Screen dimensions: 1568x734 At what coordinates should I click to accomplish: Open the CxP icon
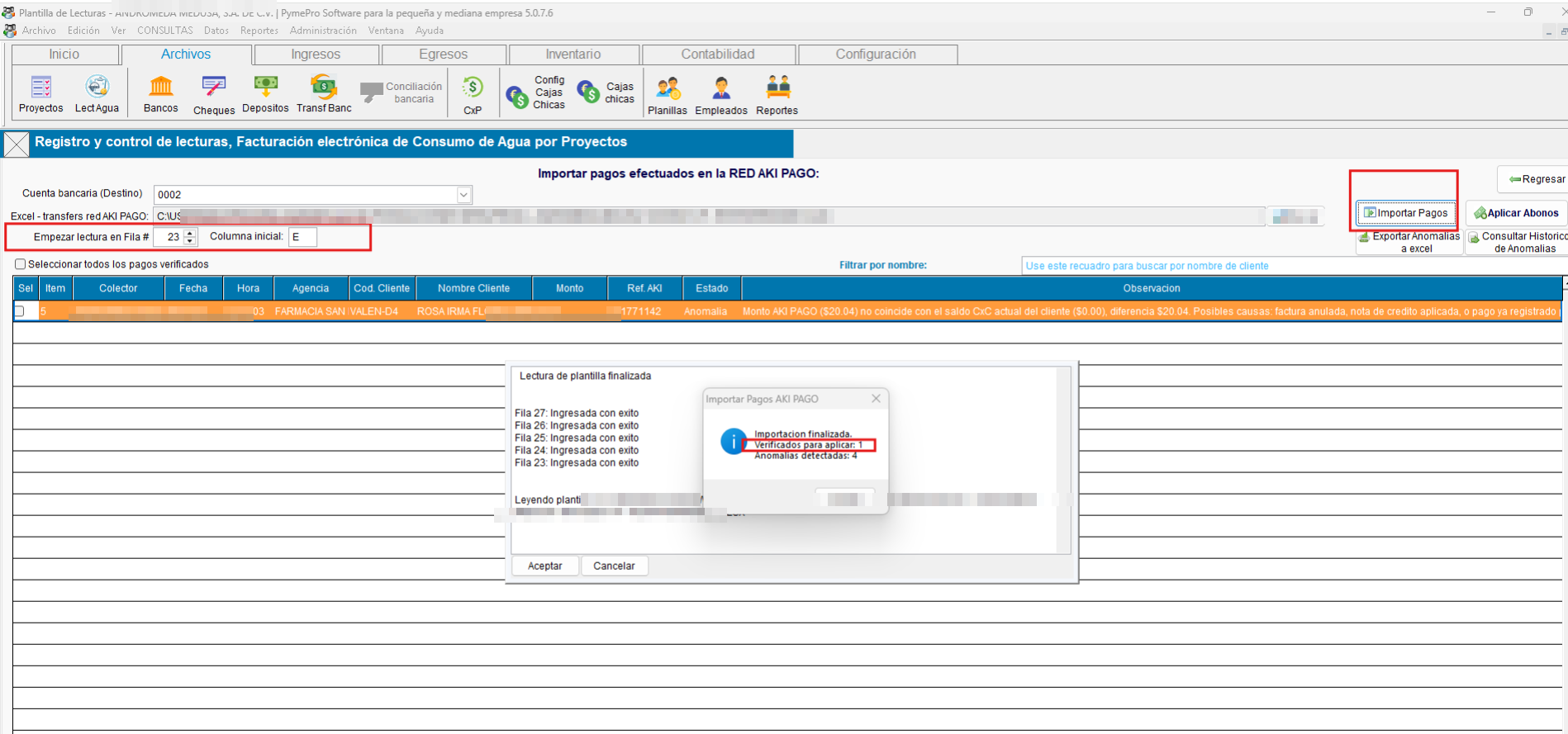point(473,94)
